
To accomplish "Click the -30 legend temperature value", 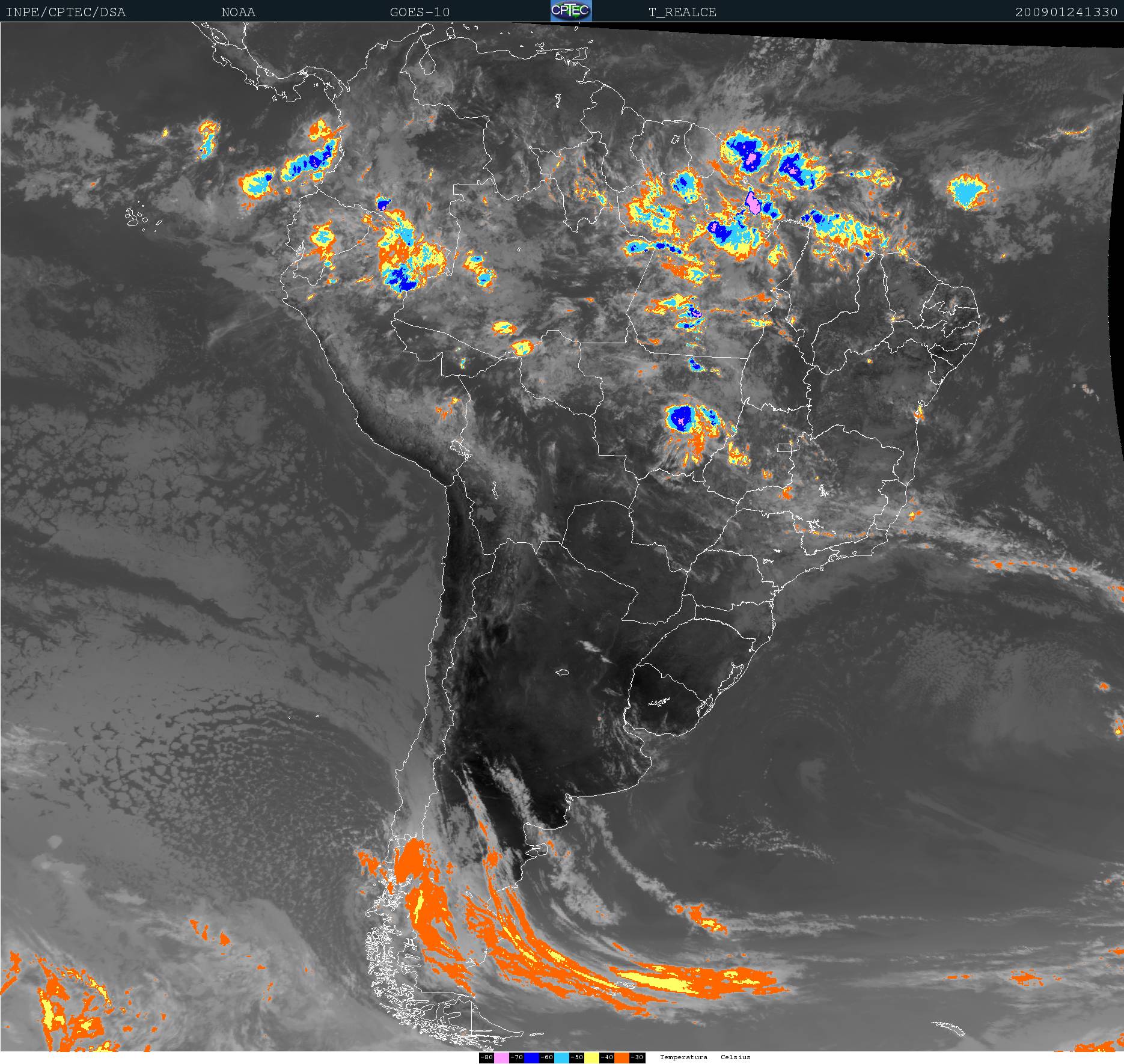I will tap(637, 1057).
